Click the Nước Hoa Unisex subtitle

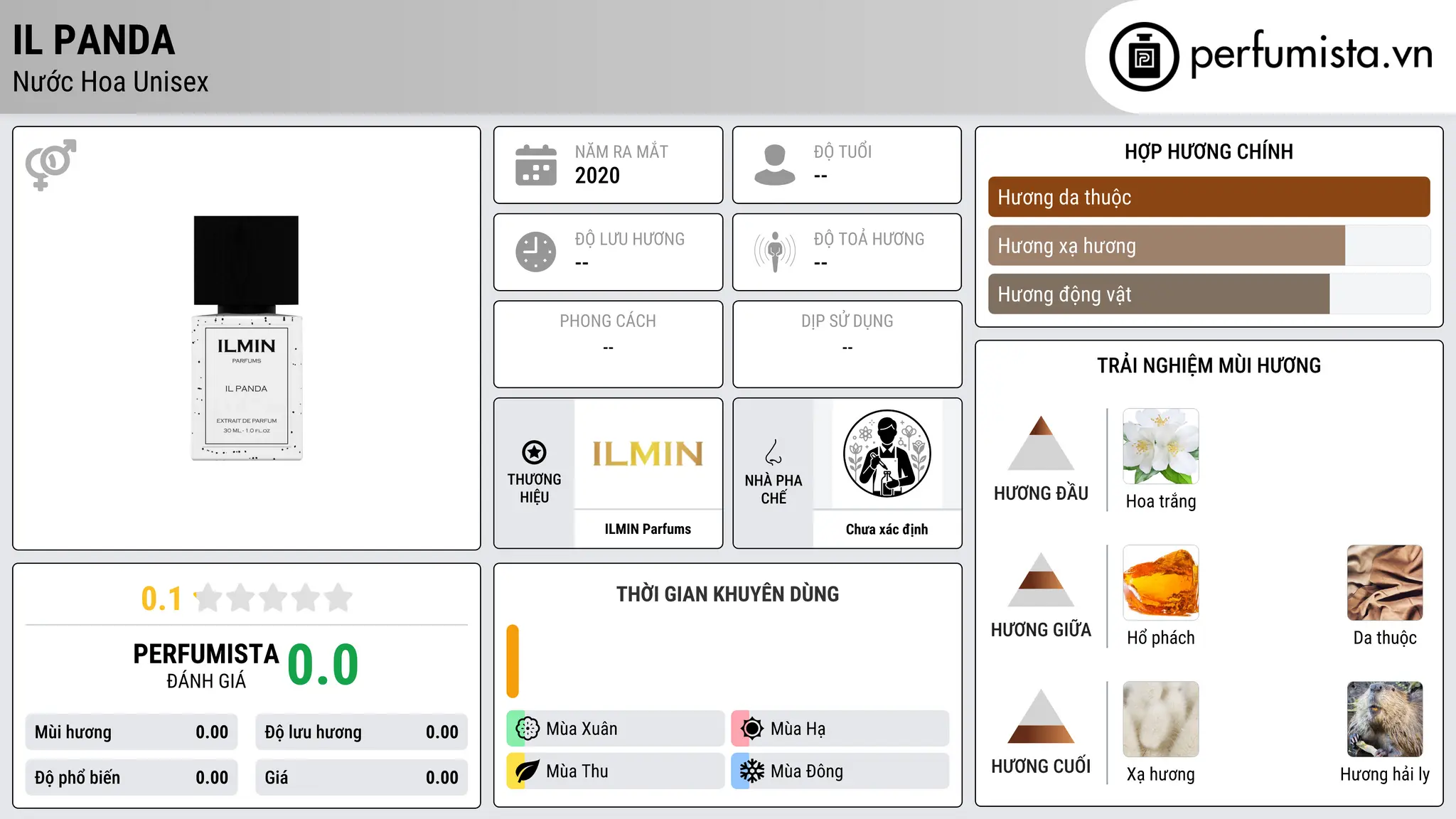111,82
